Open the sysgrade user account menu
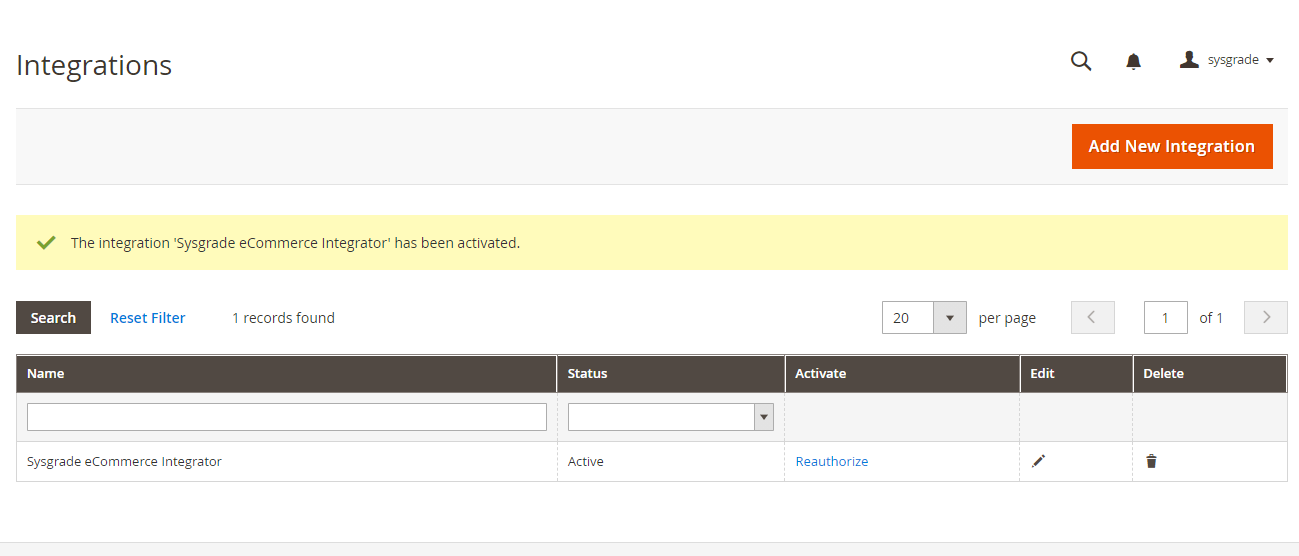 (1227, 60)
